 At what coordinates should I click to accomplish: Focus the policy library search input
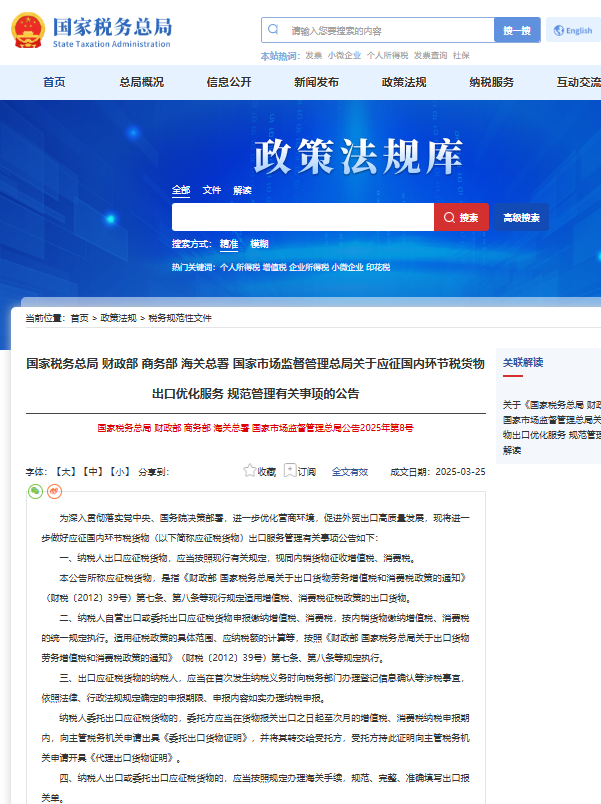[x=303, y=217]
